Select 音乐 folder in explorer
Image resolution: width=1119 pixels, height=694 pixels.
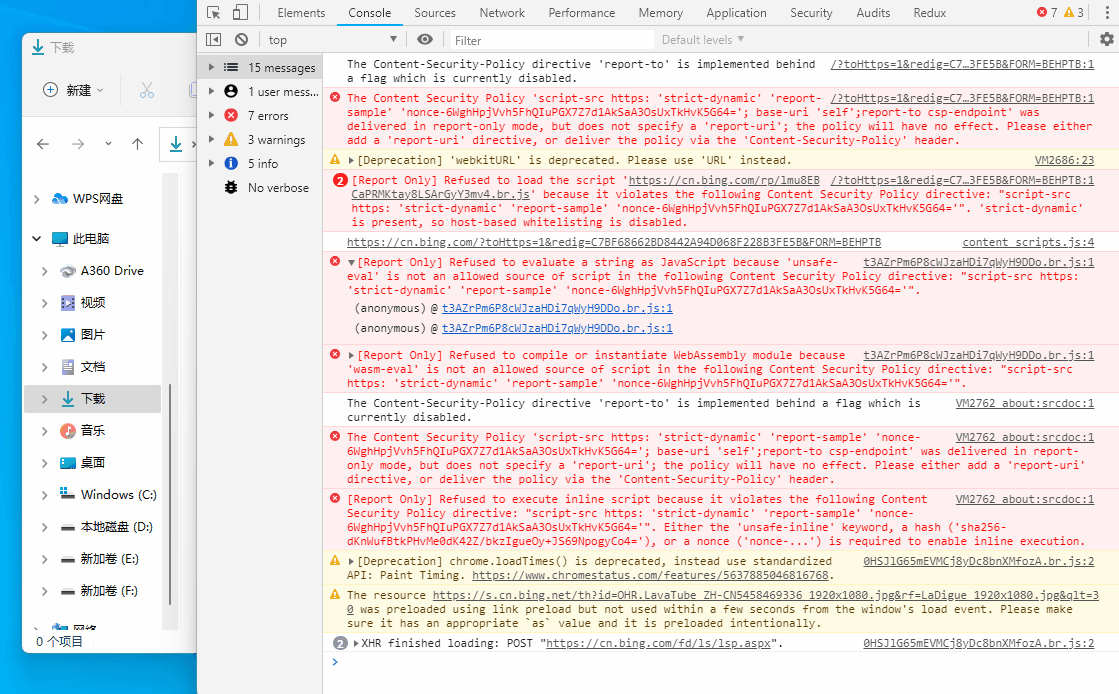[93, 431]
